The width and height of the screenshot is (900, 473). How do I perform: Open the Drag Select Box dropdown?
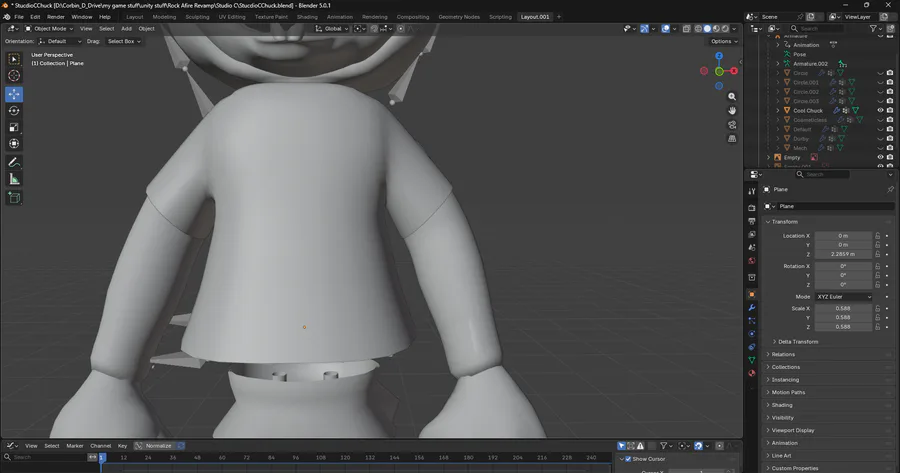pyautogui.click(x=123, y=41)
